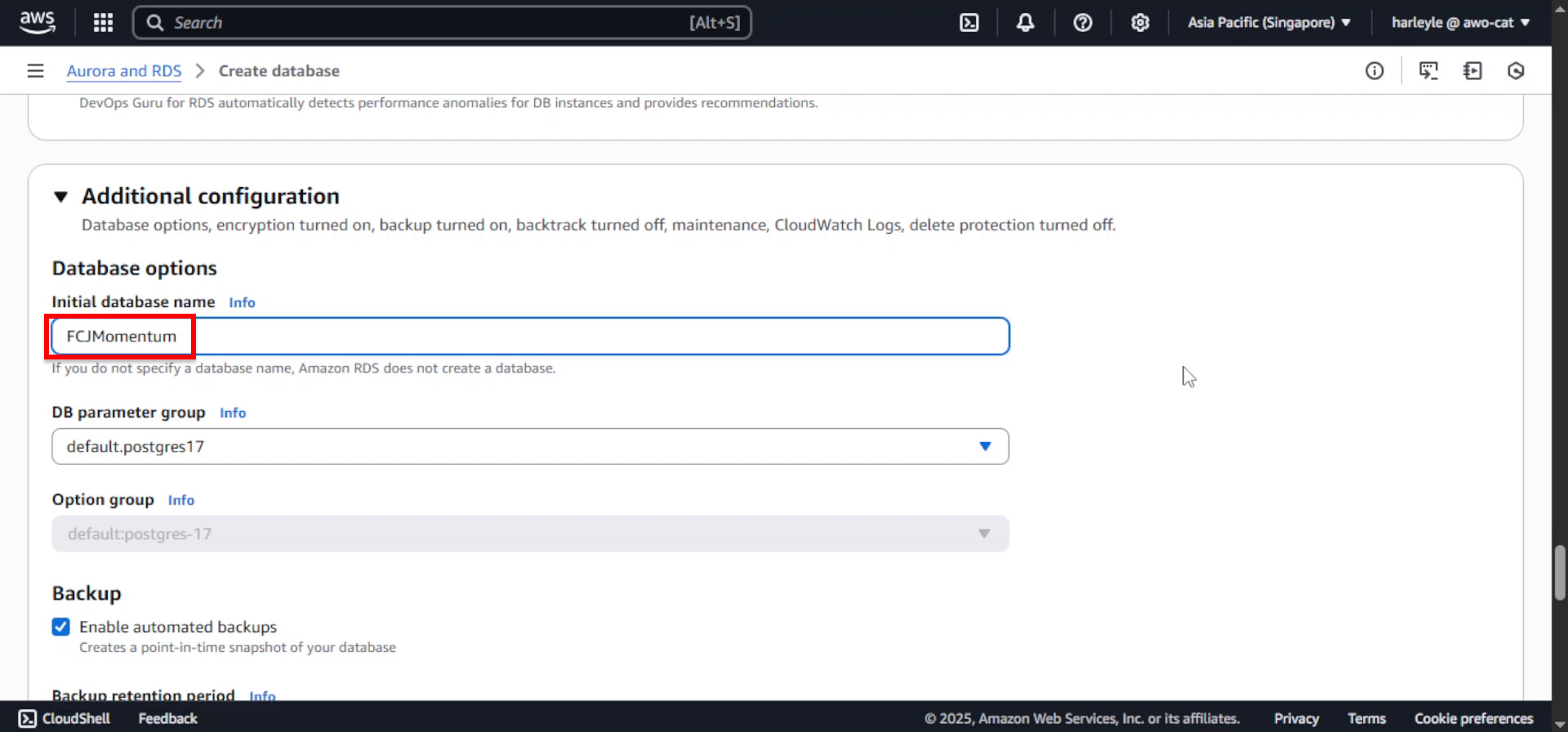This screenshot has height=732, width=1568.
Task: Click the panel arrow icon in breadcrumb bar
Action: pos(1472,71)
